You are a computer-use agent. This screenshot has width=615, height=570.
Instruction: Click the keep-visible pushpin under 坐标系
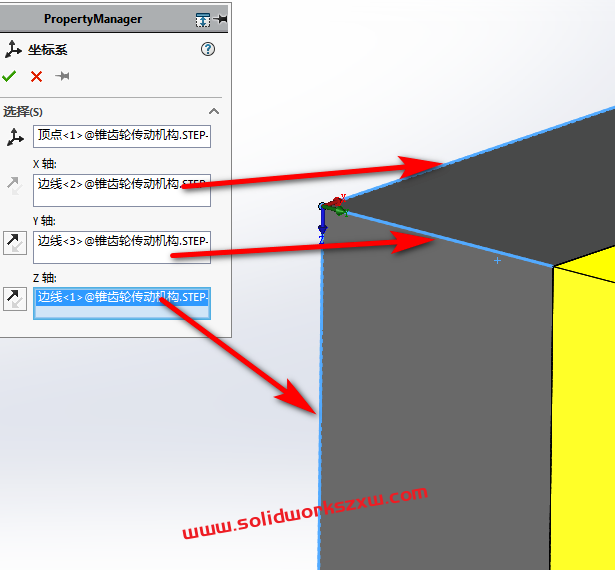[63, 76]
